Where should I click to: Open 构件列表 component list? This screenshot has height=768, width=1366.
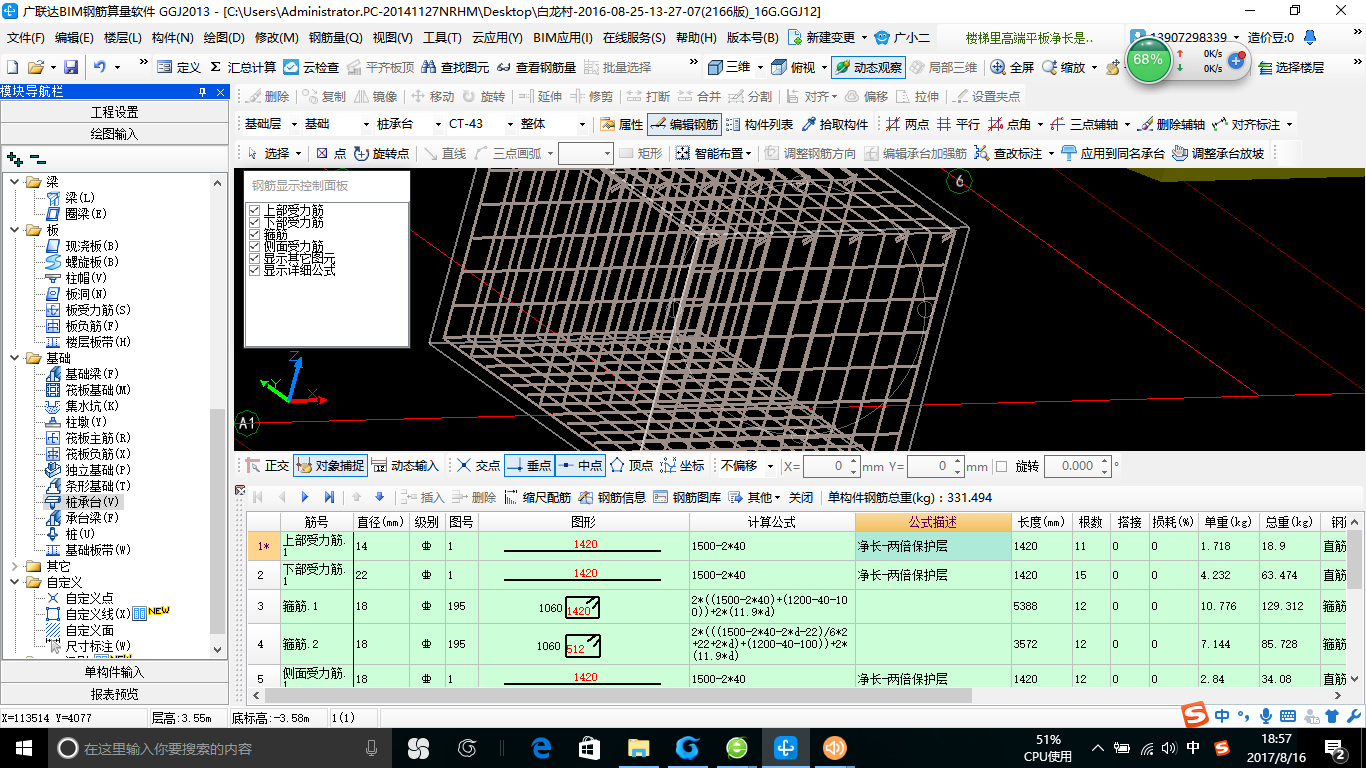(x=759, y=124)
